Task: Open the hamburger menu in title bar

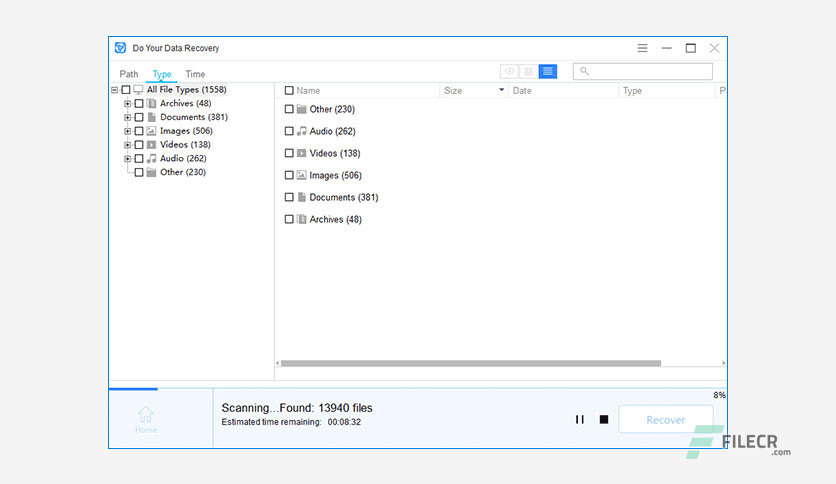Action: (x=642, y=48)
